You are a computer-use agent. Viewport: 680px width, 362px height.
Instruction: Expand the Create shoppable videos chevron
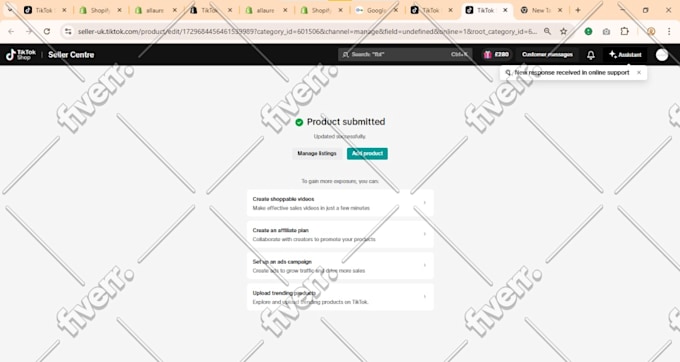tap(425, 203)
